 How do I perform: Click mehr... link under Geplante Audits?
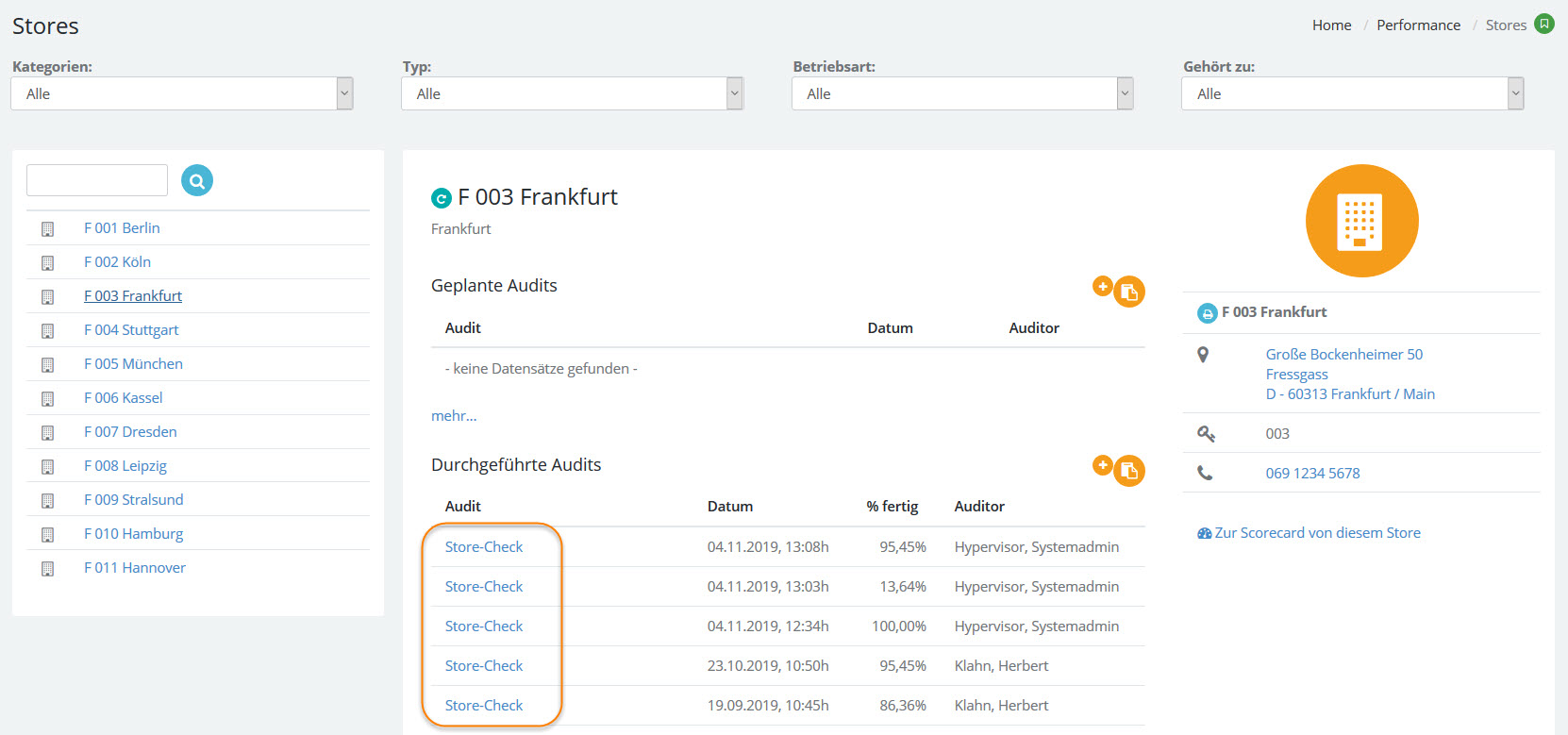click(454, 416)
